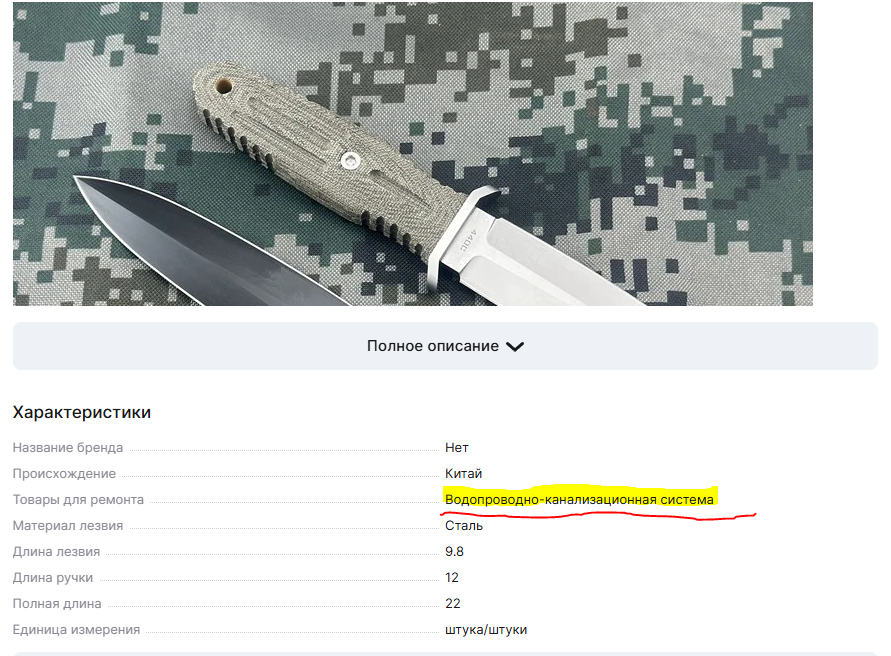Click the Название бренда label

click(68, 448)
